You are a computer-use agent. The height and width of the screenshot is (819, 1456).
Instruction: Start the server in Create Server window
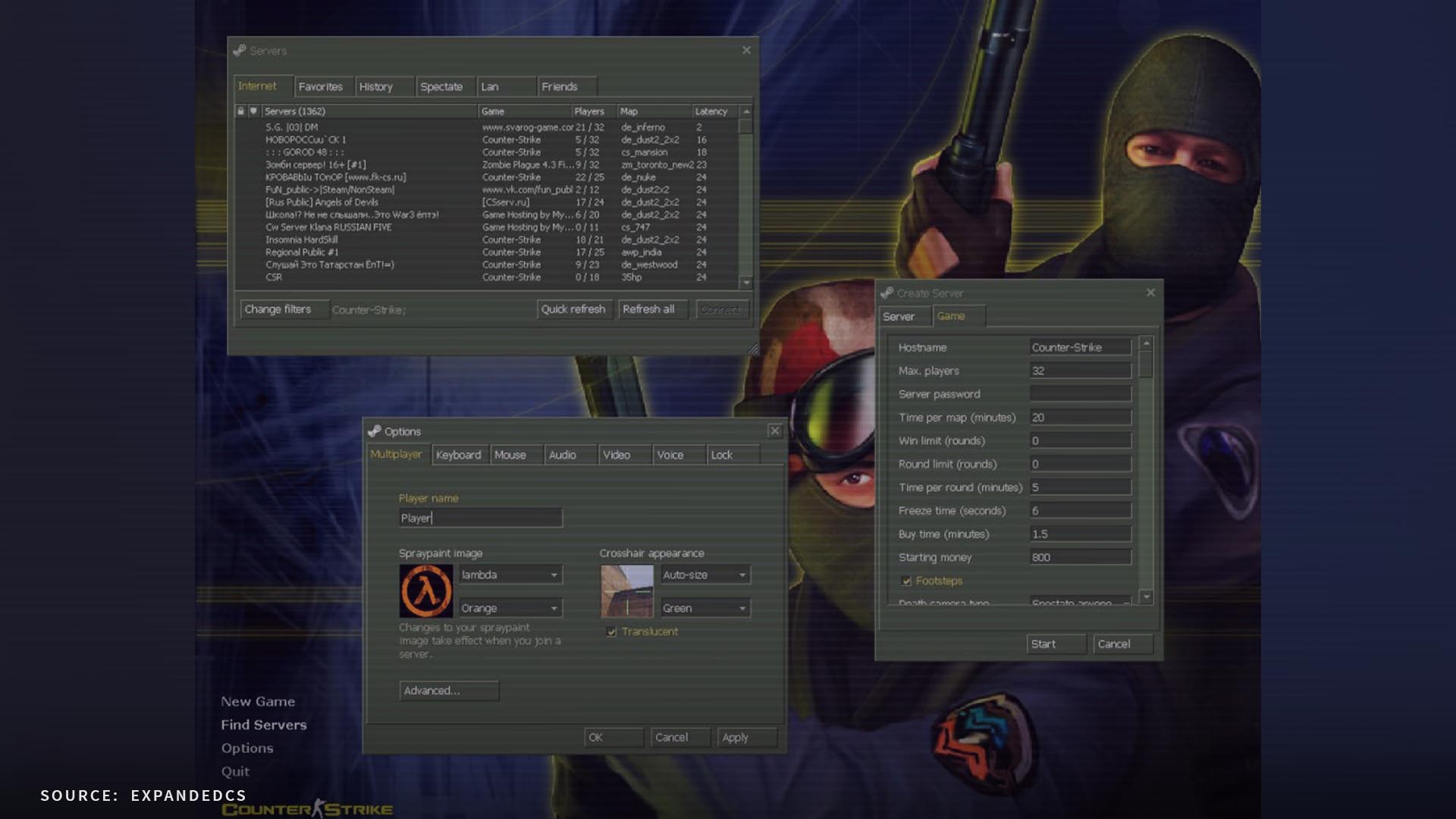pyautogui.click(x=1056, y=644)
